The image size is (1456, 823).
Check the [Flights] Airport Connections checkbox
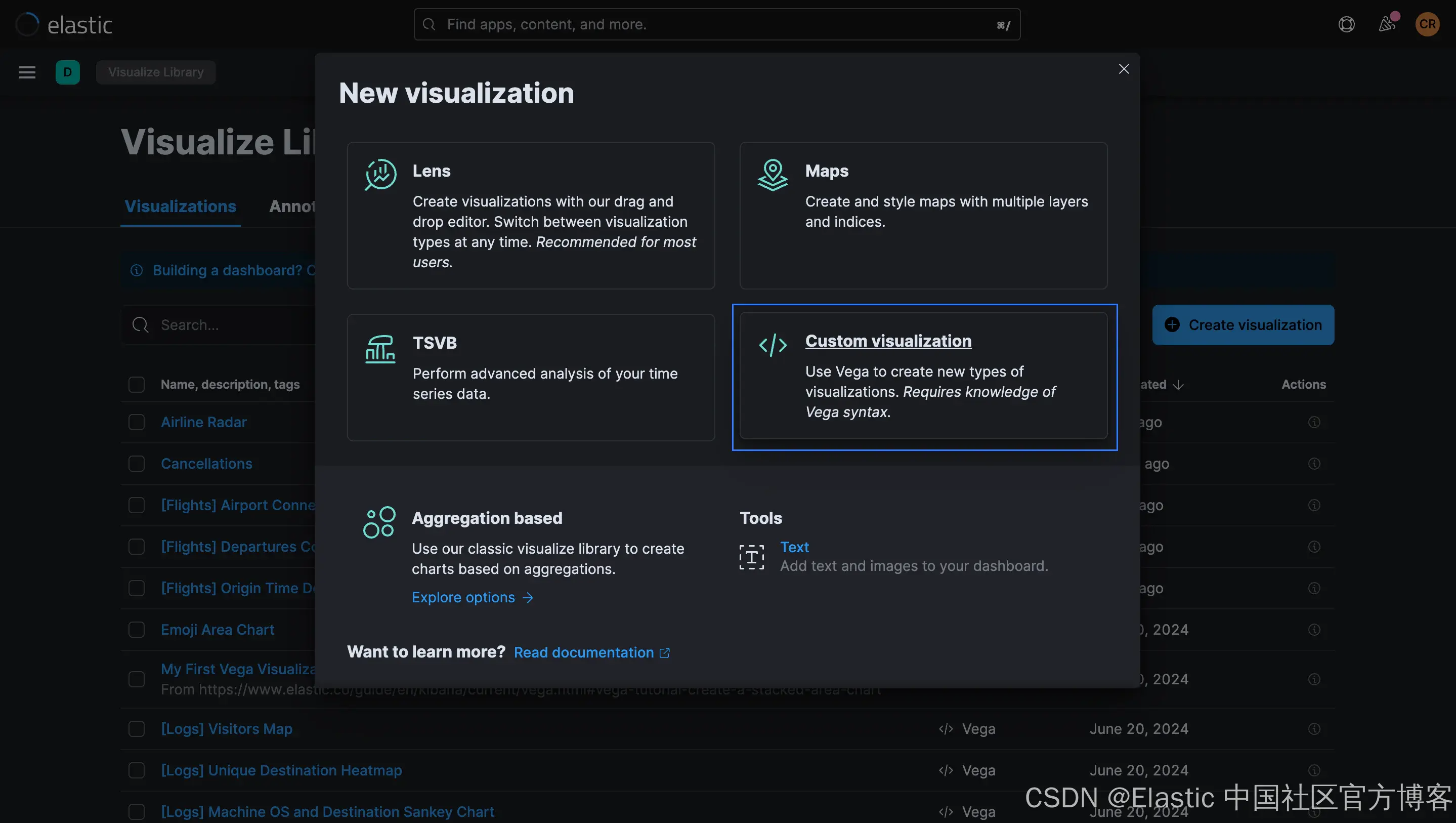coord(136,505)
